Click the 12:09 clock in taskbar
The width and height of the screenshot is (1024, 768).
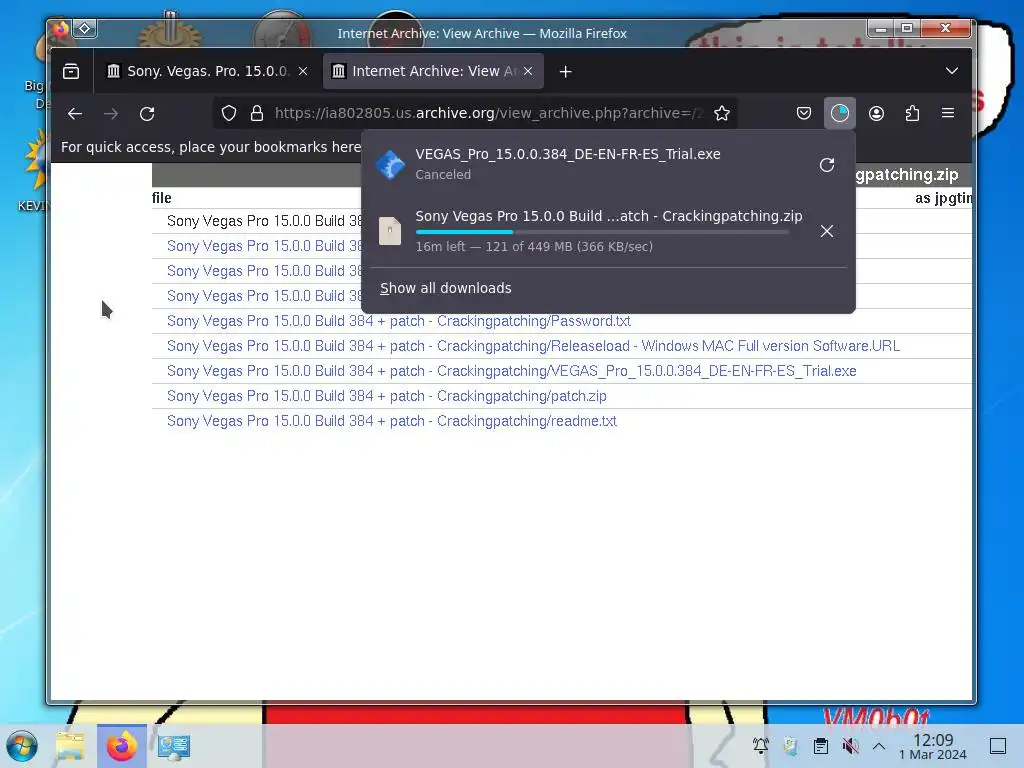933,746
